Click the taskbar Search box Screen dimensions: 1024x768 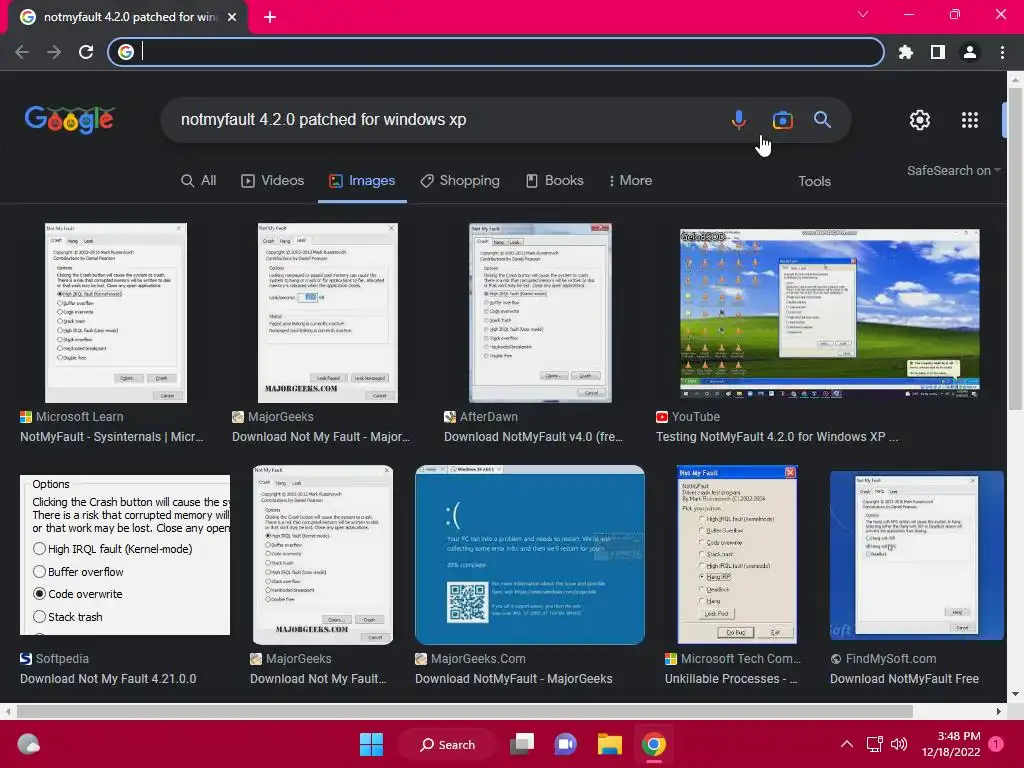click(x=447, y=744)
